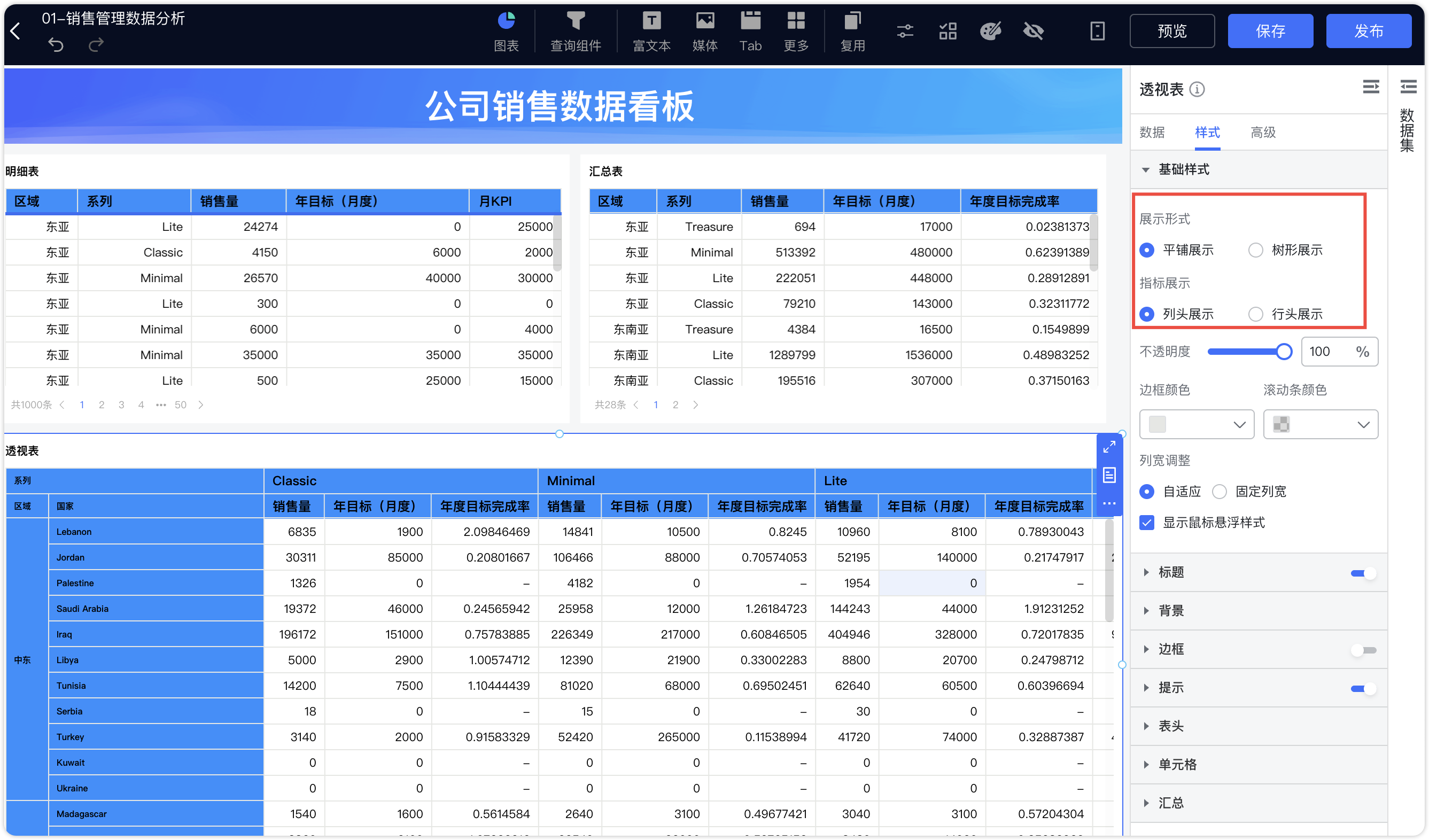Expand the 汇总 section
The width and height of the screenshot is (1429, 840).
1145,804
